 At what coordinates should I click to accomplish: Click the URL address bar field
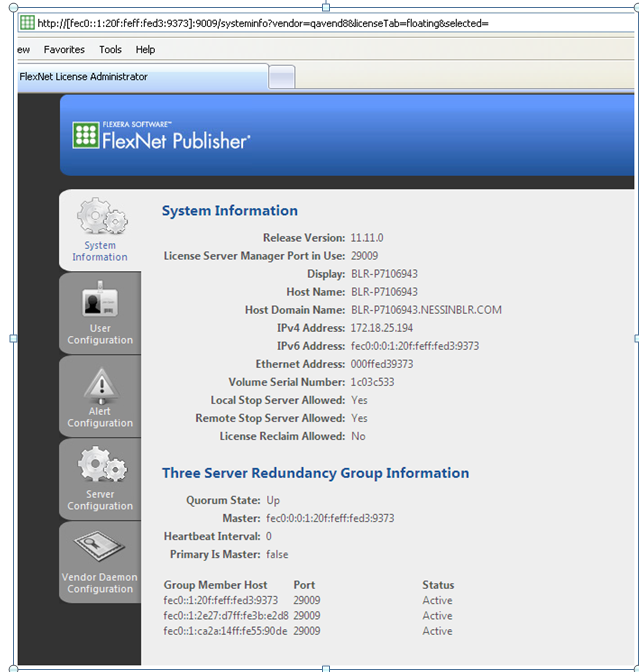pyautogui.click(x=330, y=23)
